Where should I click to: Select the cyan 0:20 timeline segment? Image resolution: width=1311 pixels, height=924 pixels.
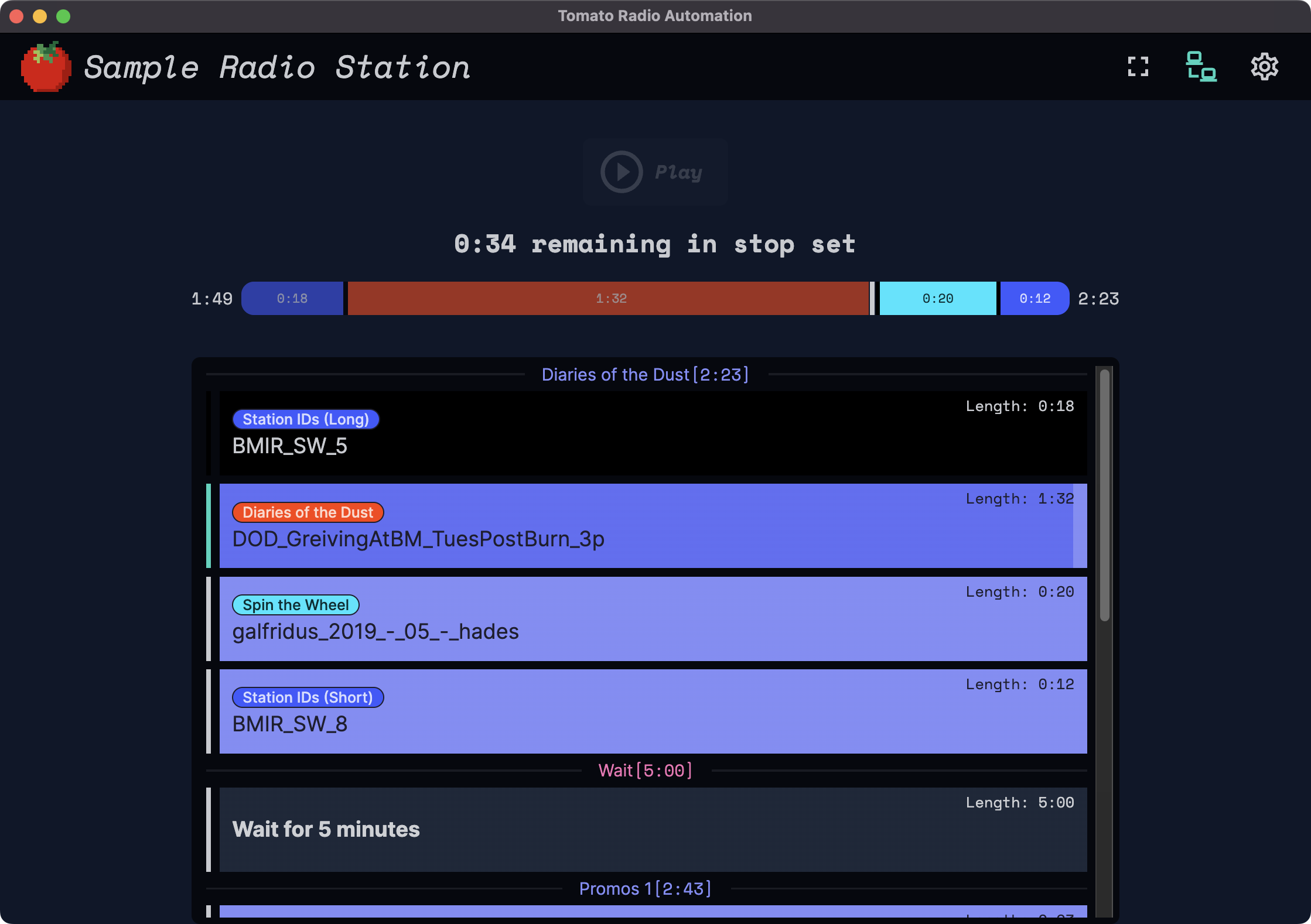pyautogui.click(x=937, y=299)
